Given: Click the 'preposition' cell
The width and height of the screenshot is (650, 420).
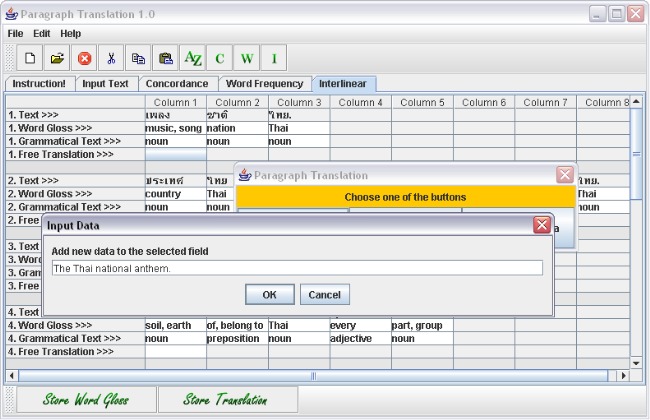Looking at the screenshot, I should click(x=238, y=338).
